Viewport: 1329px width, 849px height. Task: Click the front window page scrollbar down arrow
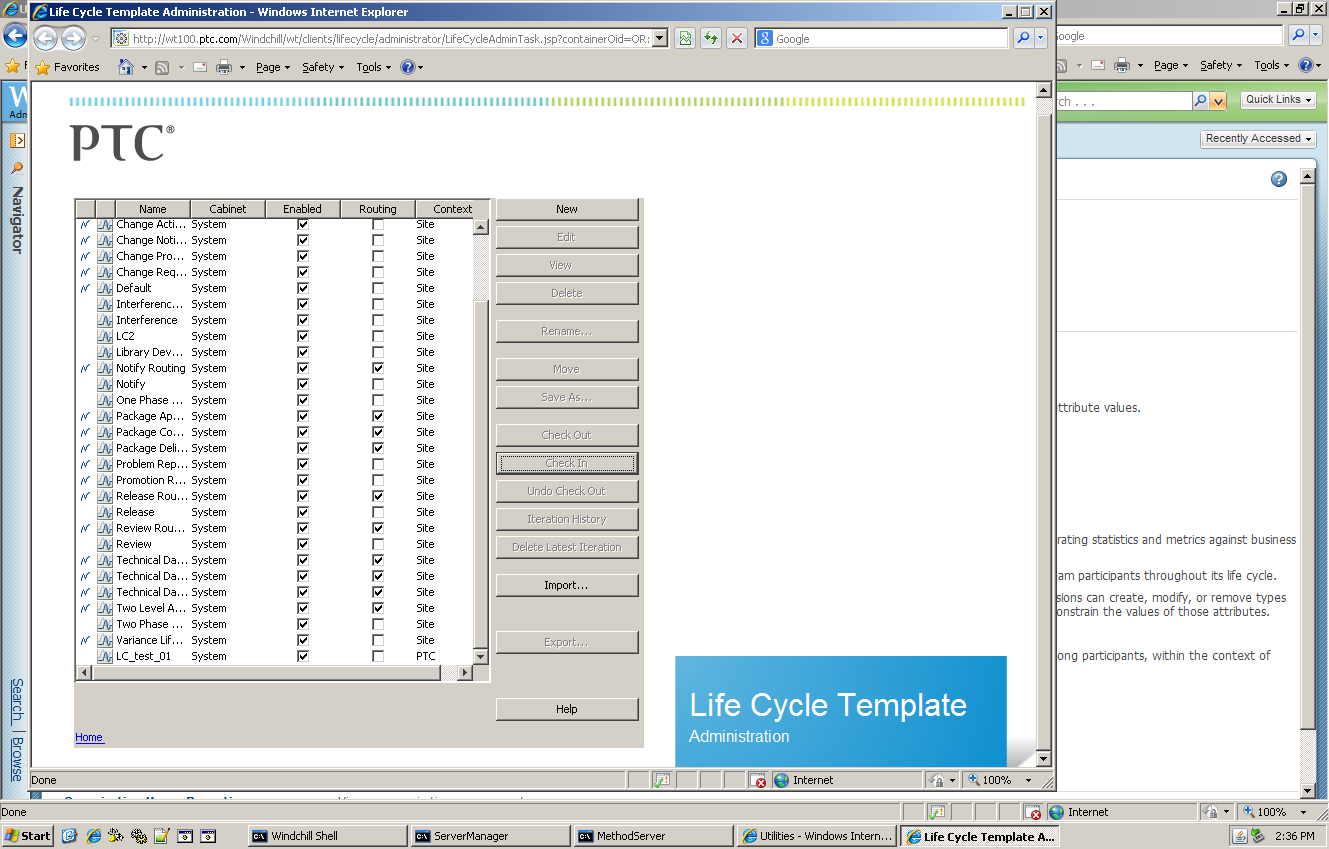click(1044, 759)
